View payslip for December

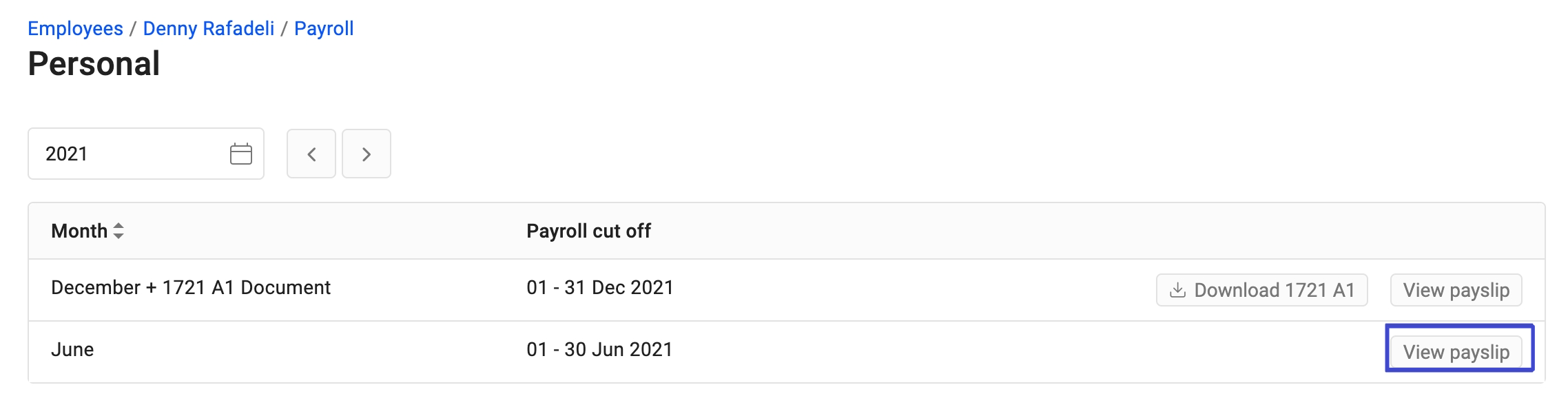point(1456,290)
